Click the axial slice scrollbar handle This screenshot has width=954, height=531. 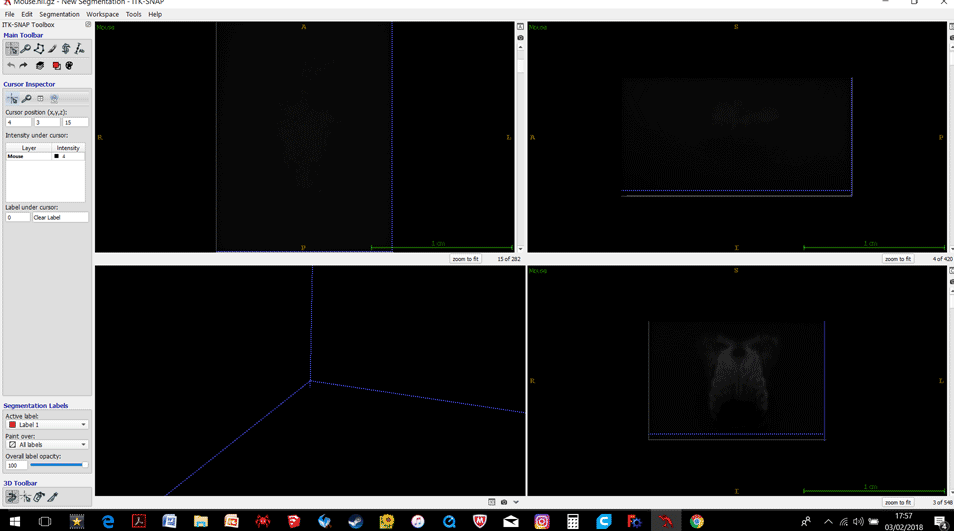(520, 66)
